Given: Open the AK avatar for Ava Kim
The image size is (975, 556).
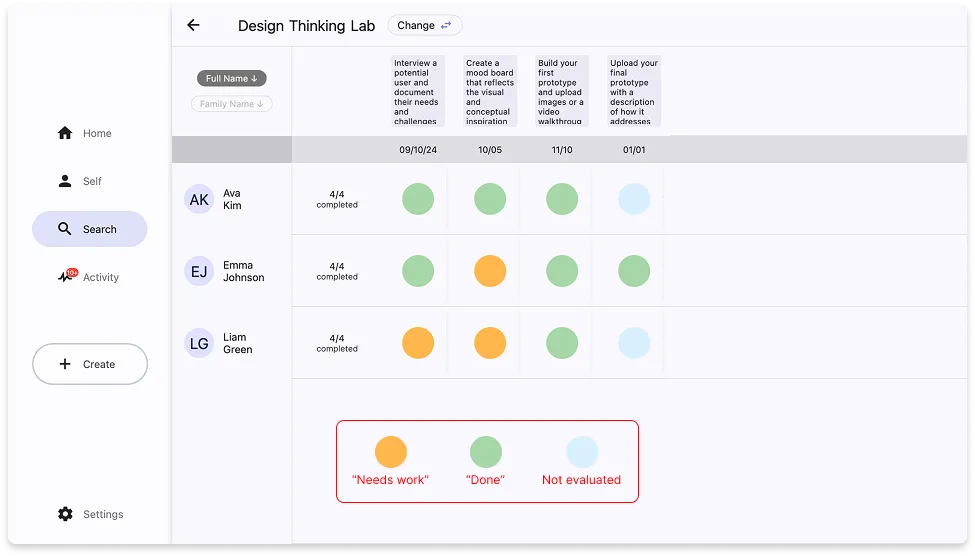Looking at the screenshot, I should [x=199, y=199].
